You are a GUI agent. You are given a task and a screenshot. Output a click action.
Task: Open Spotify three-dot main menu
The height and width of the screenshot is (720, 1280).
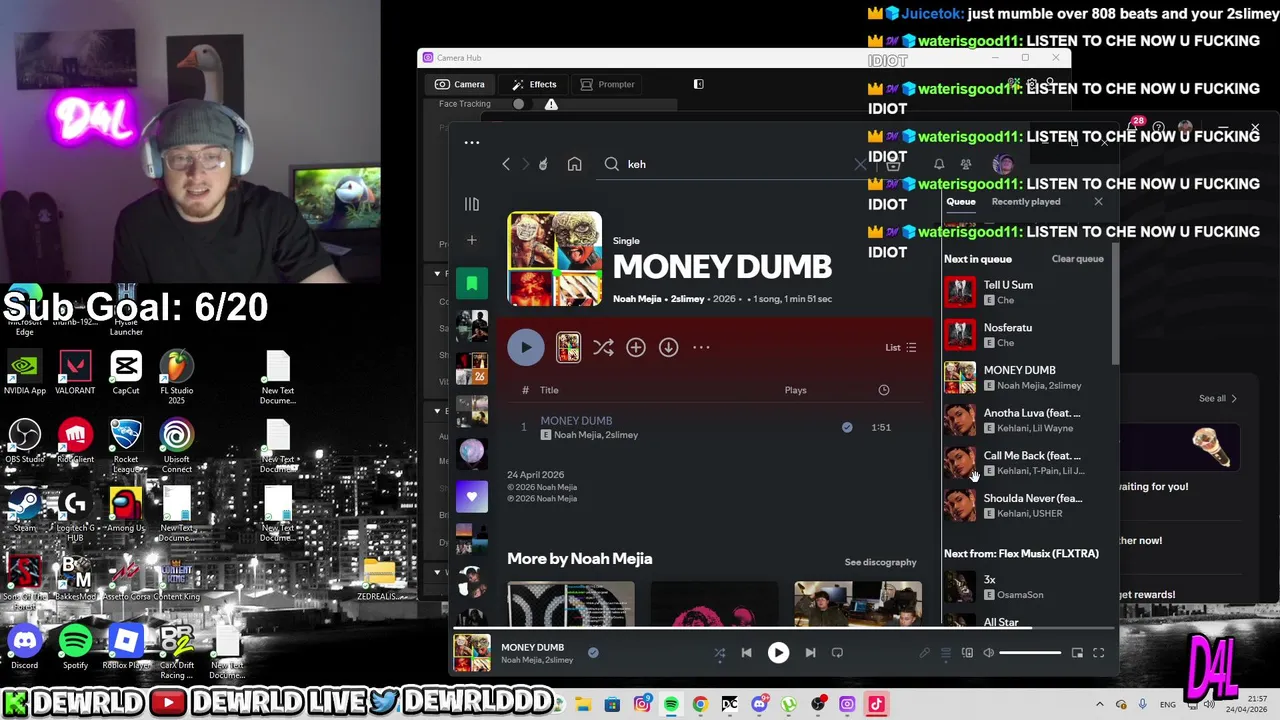[472, 142]
